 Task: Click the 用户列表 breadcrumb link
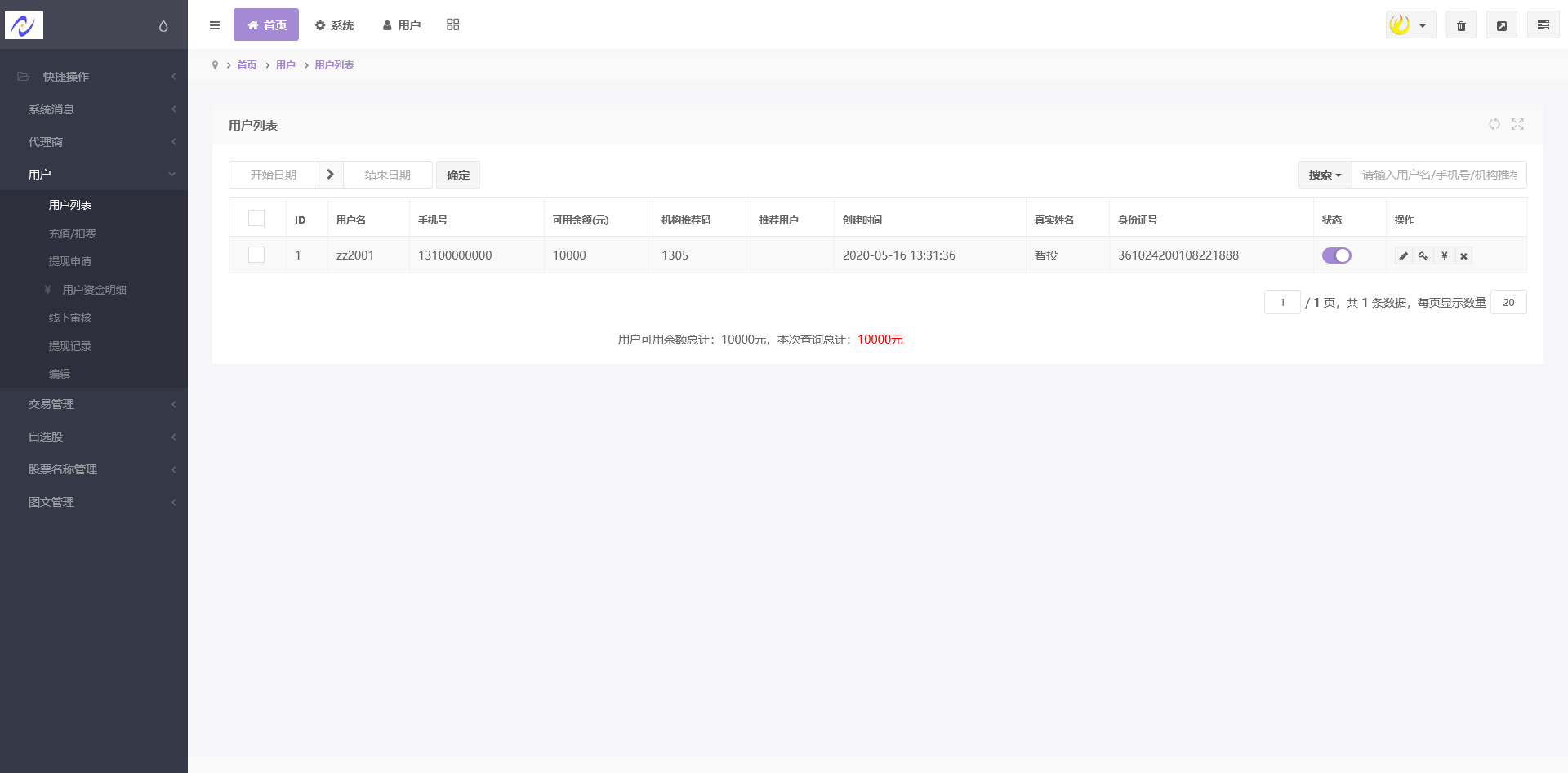point(334,65)
